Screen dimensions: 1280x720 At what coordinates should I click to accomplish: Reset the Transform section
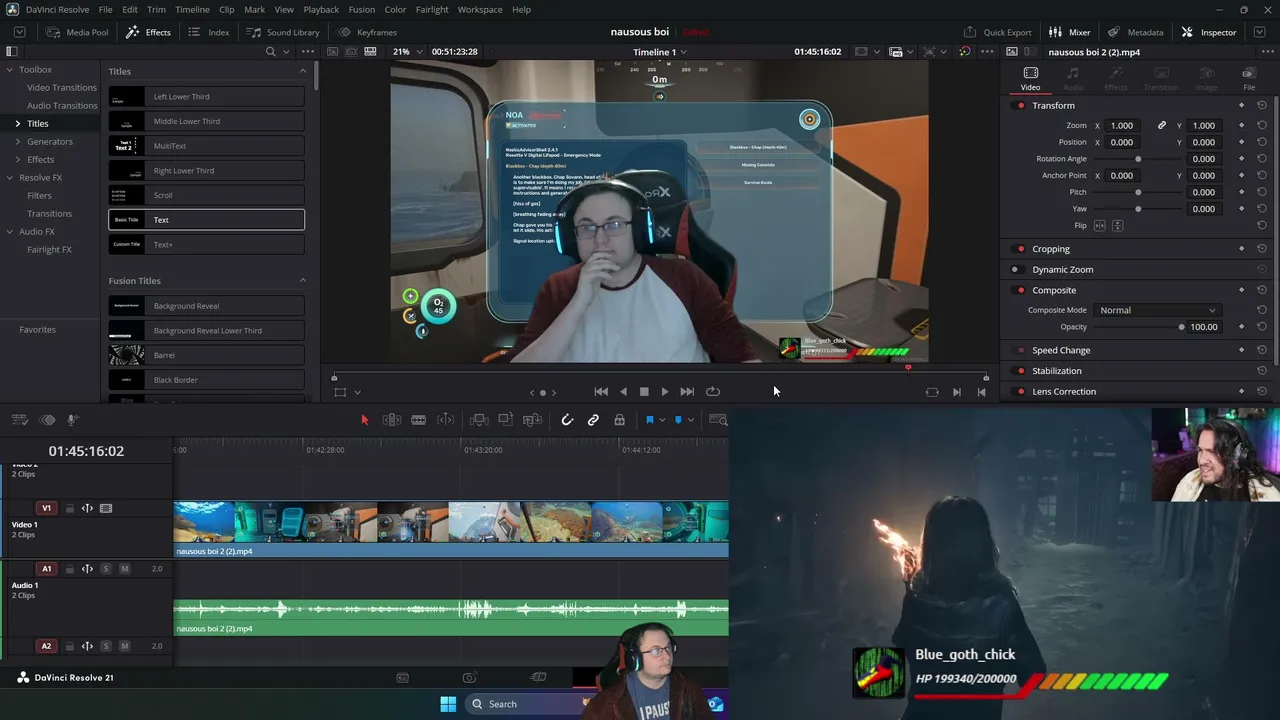1262,106
